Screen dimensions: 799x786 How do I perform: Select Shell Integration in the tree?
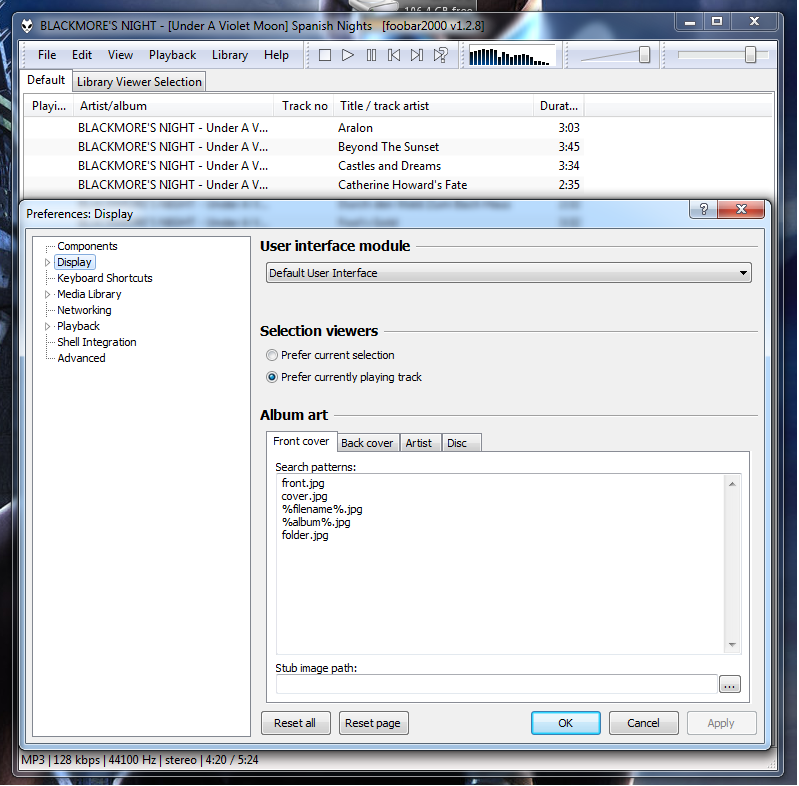97,342
